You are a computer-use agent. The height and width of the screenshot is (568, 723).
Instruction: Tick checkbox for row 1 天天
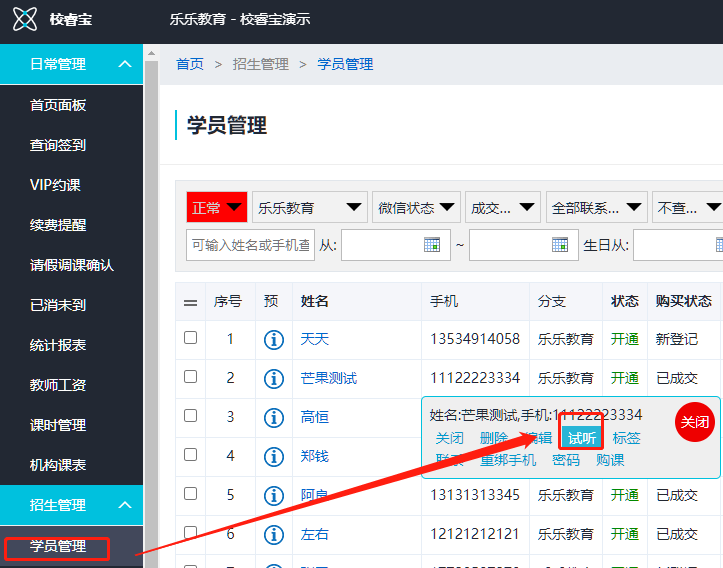point(190,338)
